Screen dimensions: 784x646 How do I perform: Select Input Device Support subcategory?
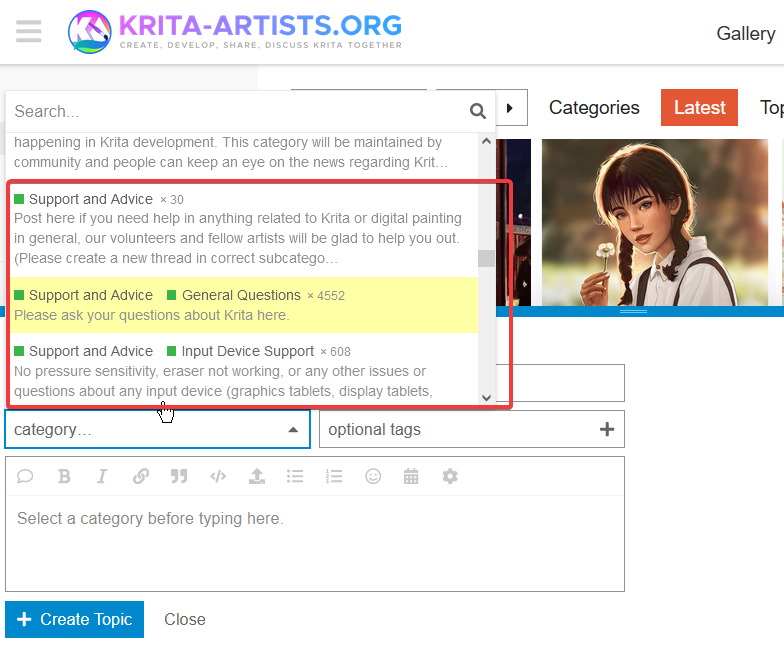pyautogui.click(x=244, y=370)
